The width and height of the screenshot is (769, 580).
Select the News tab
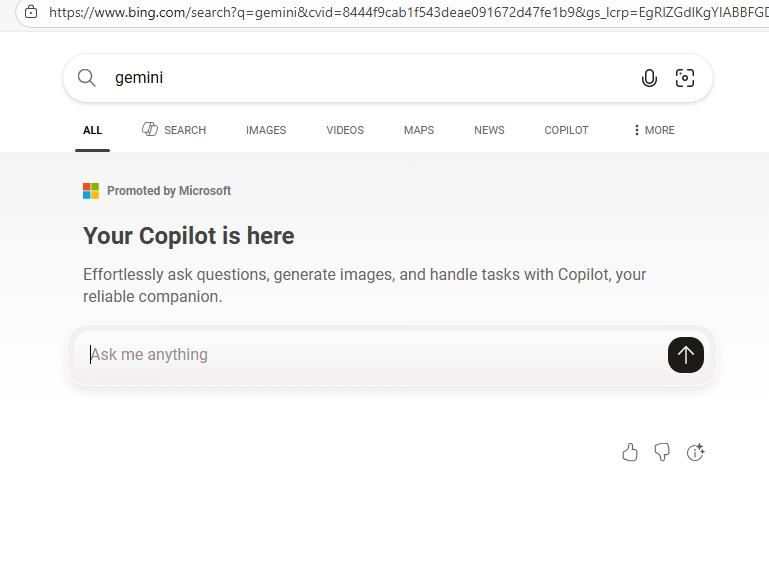tap(489, 130)
